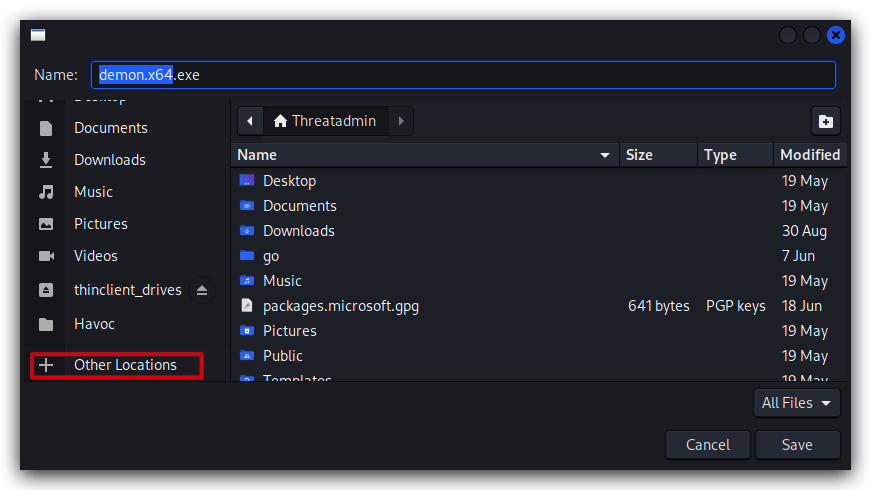
Task: Click the Downloads folder icon in list
Action: click(x=247, y=231)
